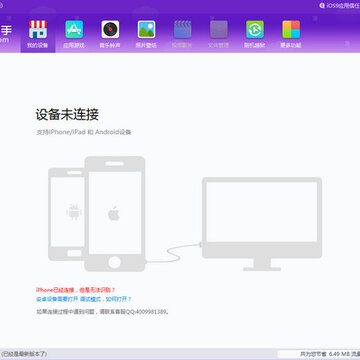
Task: Open the 刷机越狱 green flash/jailbreak icon
Action: click(x=255, y=29)
